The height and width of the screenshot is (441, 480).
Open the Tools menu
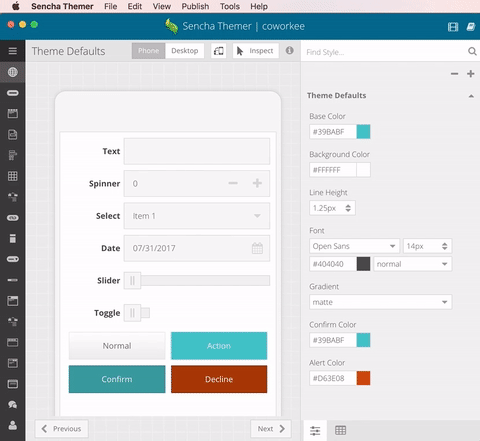pos(230,6)
